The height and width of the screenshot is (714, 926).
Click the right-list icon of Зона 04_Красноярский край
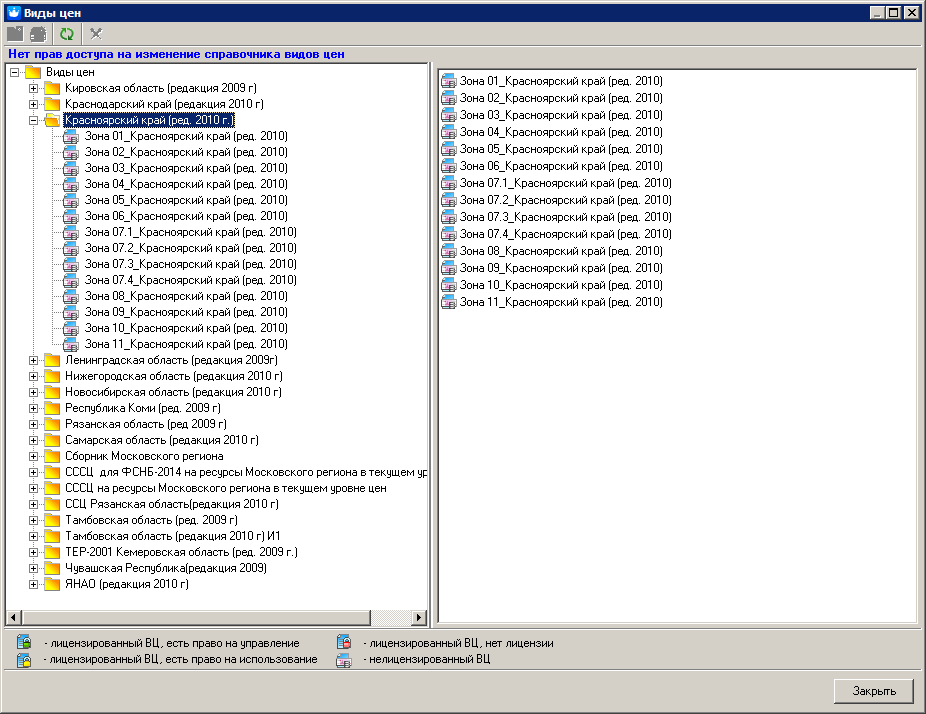pyautogui.click(x=449, y=132)
